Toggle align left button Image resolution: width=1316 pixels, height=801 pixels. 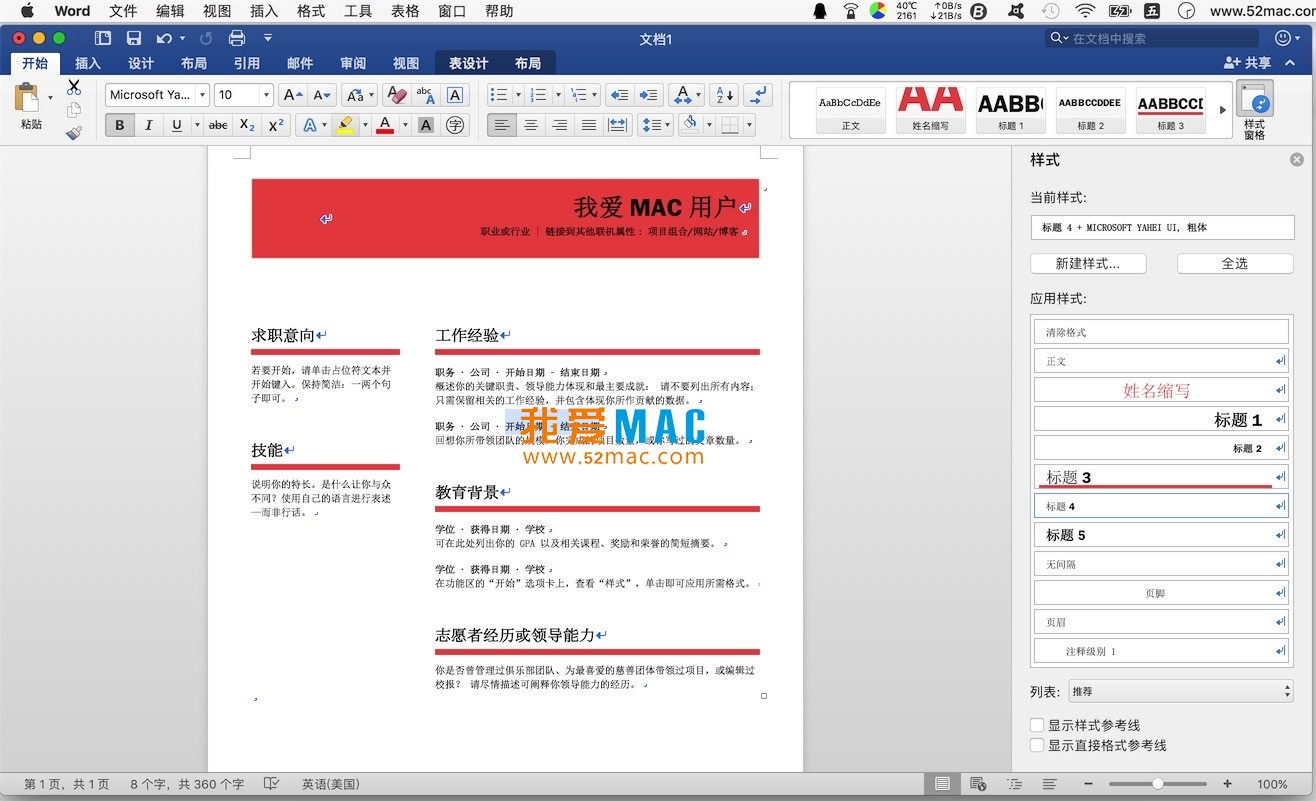pos(502,125)
